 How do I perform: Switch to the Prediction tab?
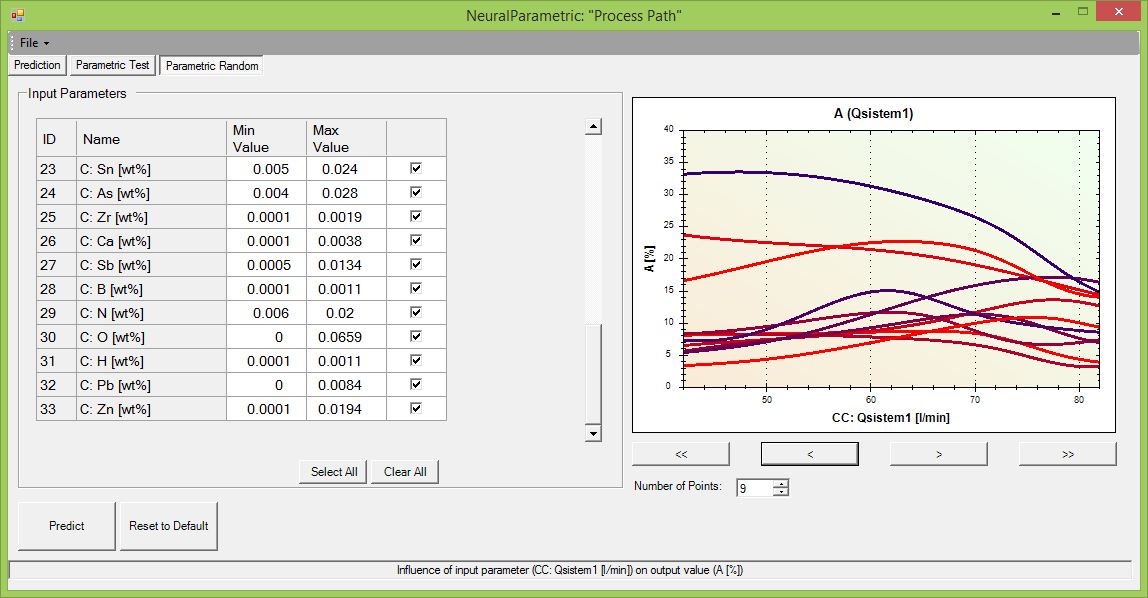click(x=37, y=65)
